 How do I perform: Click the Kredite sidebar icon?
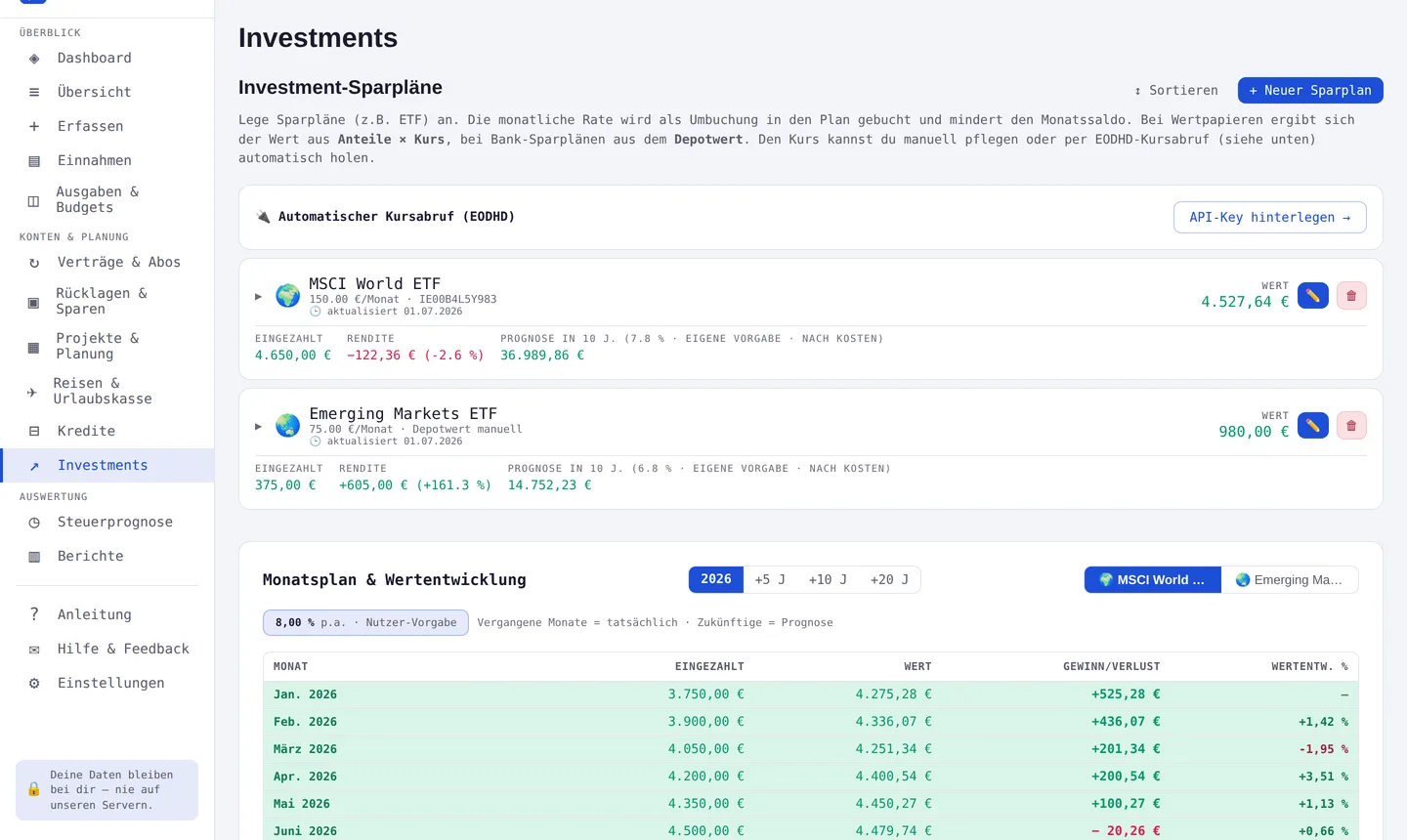click(x=34, y=432)
